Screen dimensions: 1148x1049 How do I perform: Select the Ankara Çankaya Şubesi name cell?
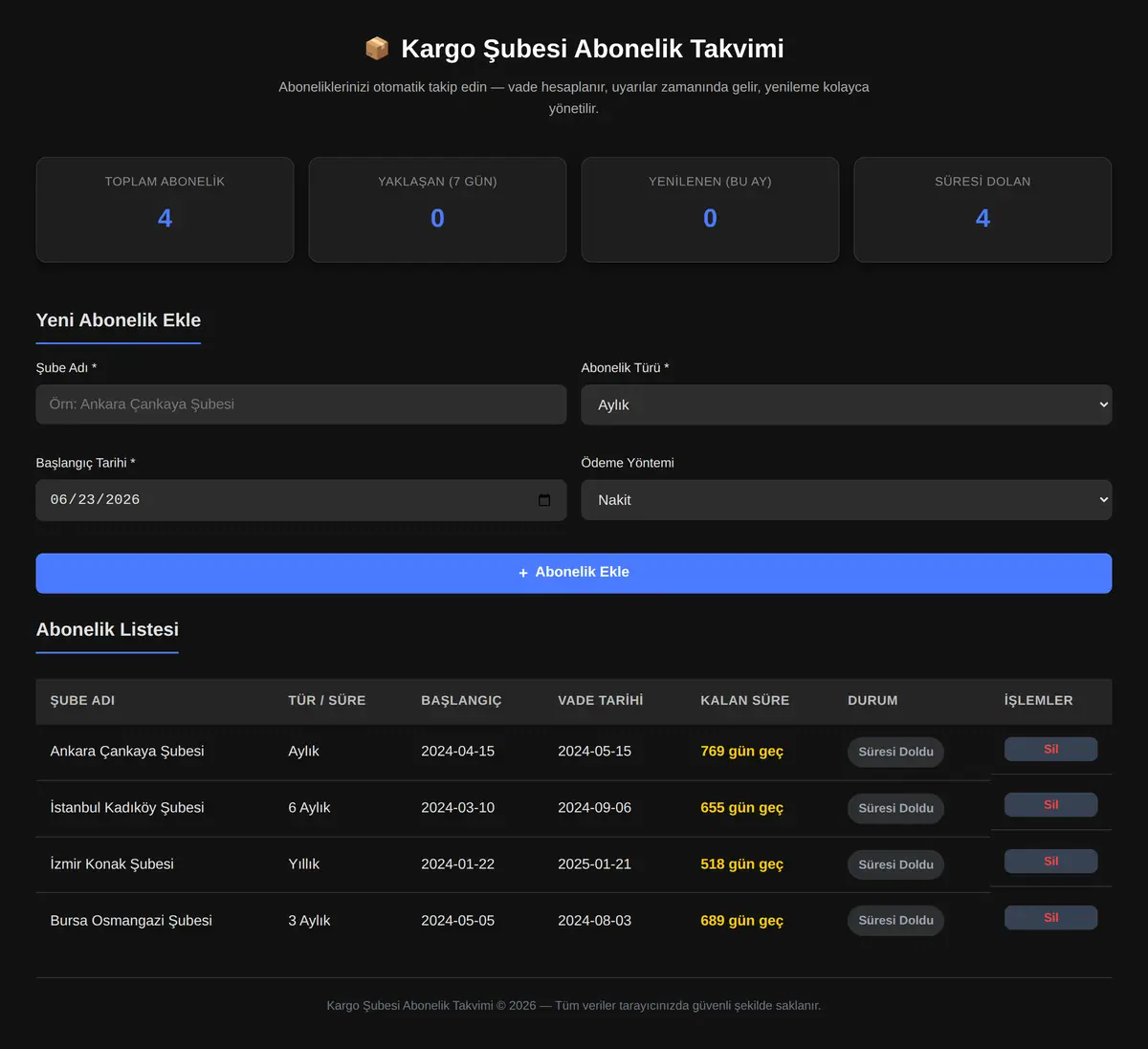(x=127, y=752)
